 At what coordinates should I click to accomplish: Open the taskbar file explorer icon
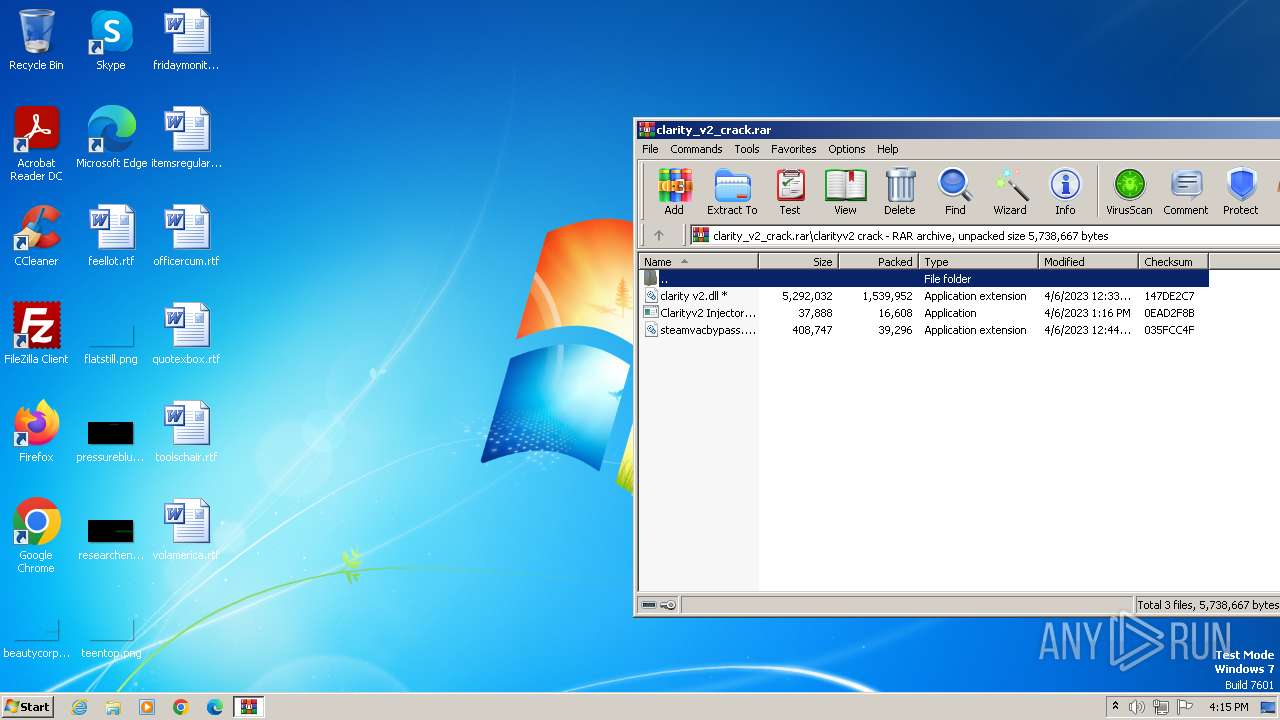click(113, 707)
